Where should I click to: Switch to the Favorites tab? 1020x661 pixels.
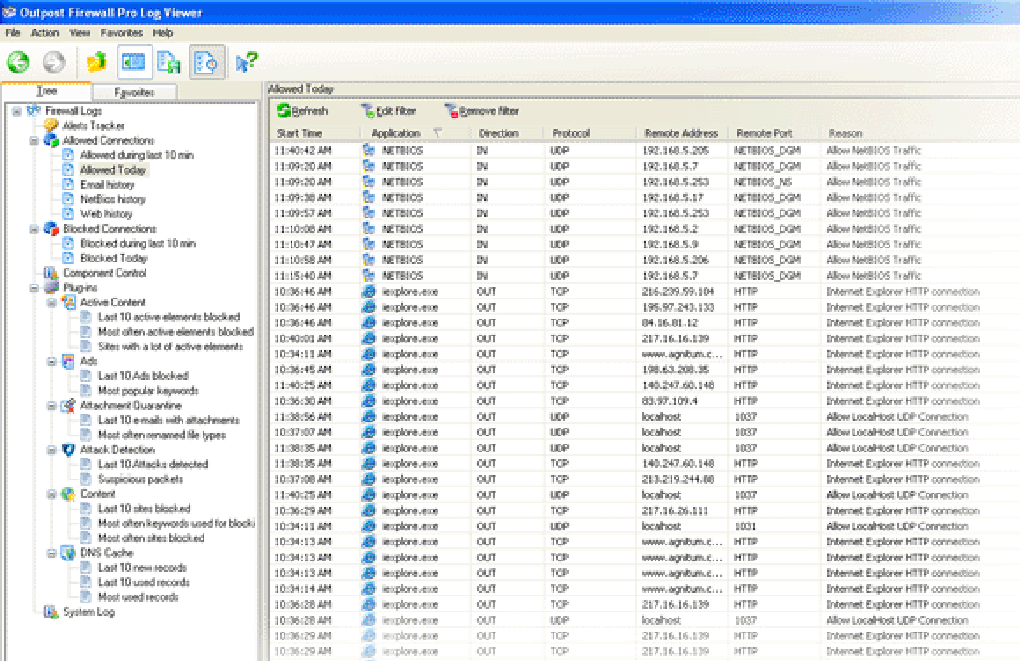pos(133,92)
